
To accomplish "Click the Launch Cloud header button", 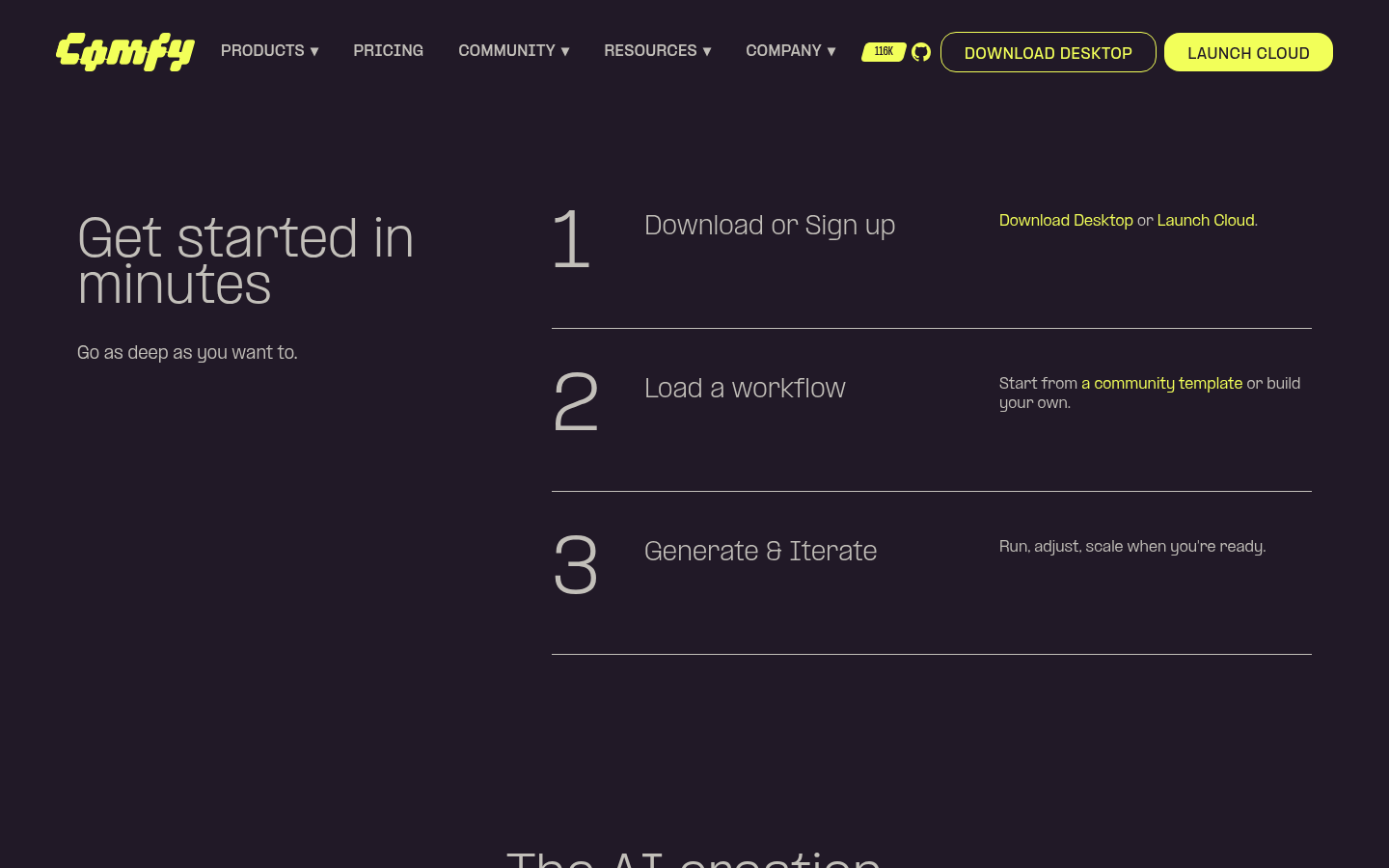I will (x=1248, y=52).
